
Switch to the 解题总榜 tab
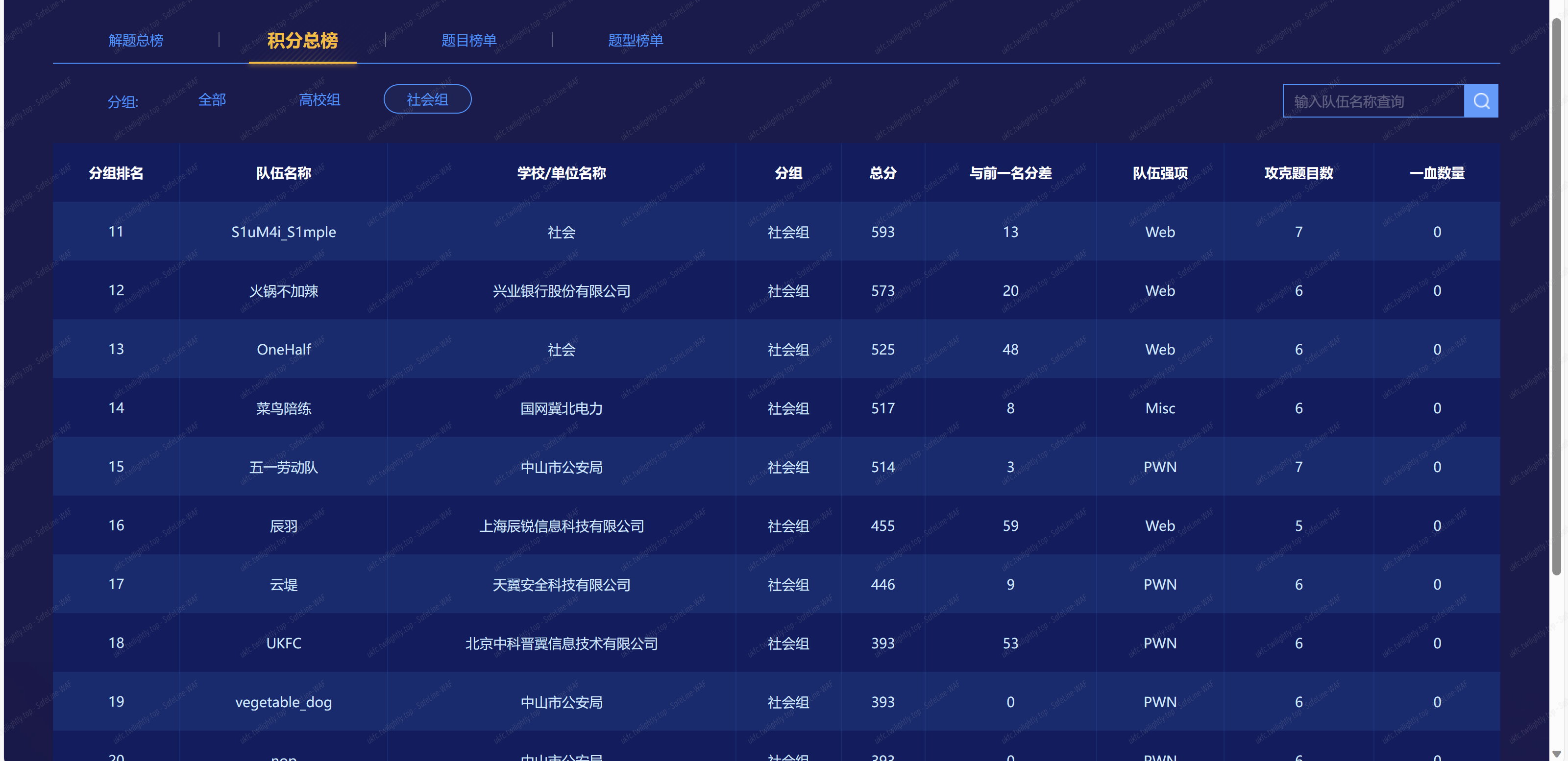coord(136,40)
